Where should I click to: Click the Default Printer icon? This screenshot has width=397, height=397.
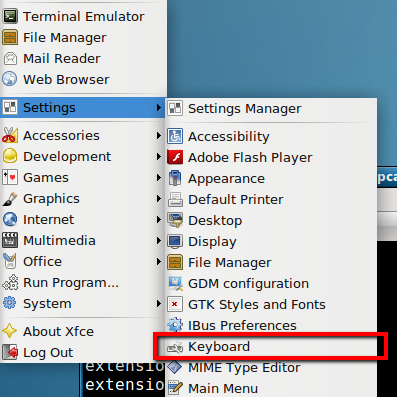coord(175,199)
